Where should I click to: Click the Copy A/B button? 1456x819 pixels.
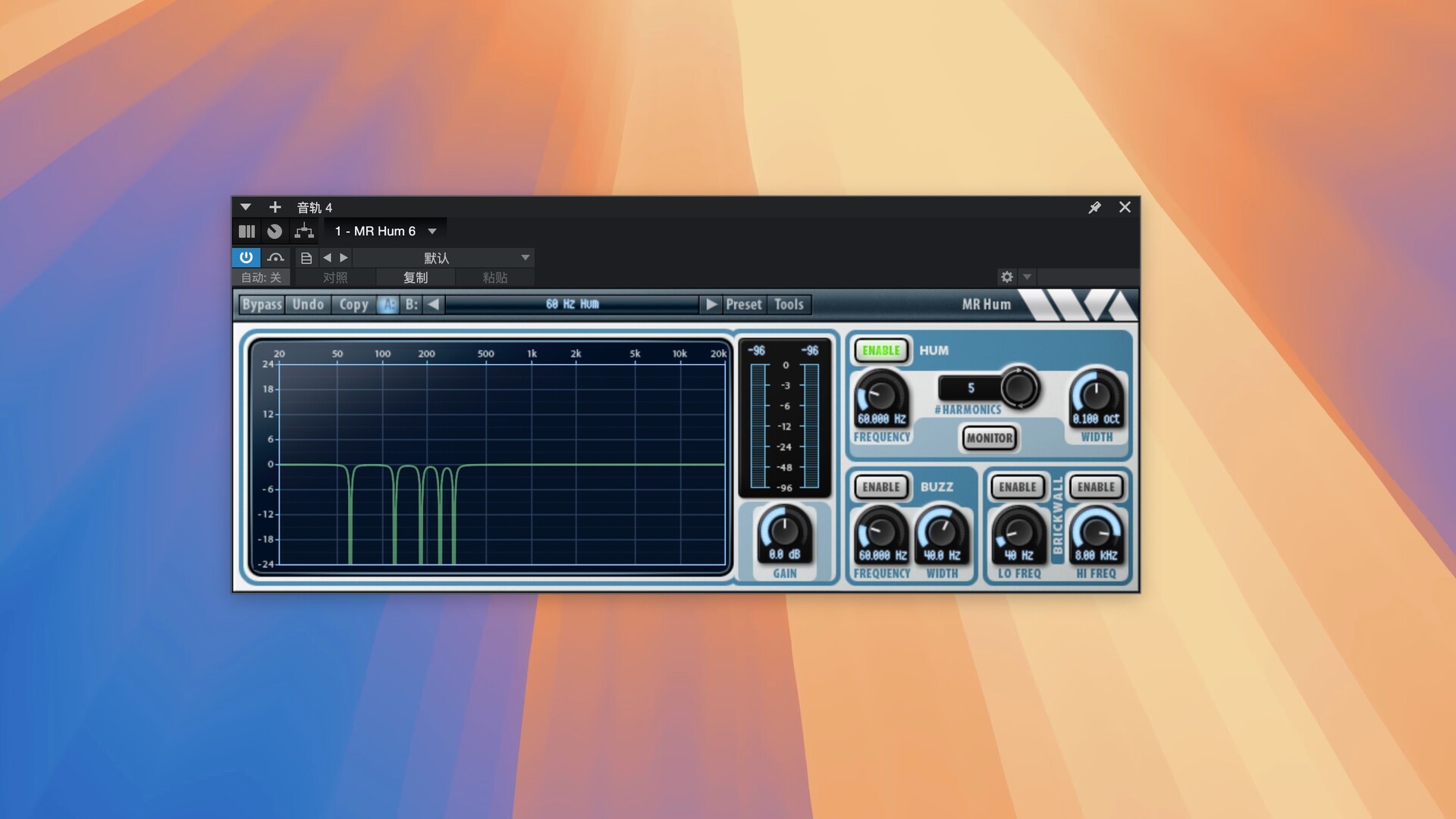353,304
